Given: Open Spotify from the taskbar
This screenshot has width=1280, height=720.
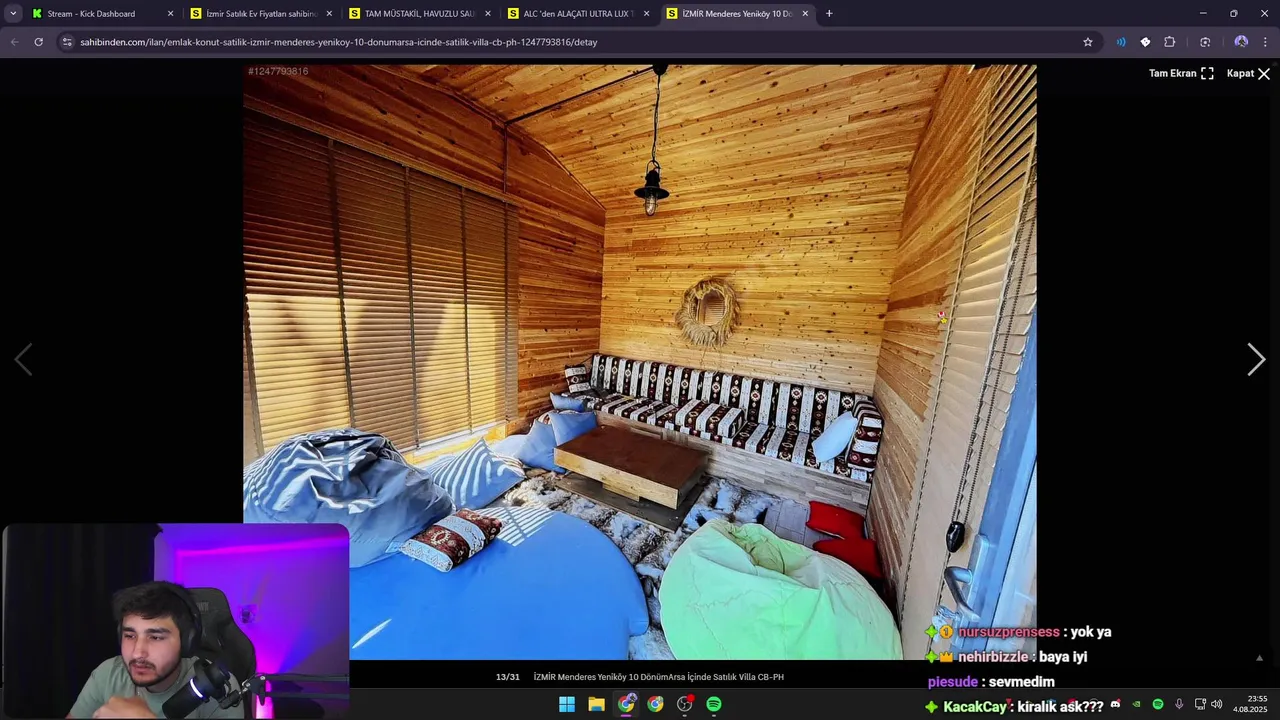Looking at the screenshot, I should (714, 704).
